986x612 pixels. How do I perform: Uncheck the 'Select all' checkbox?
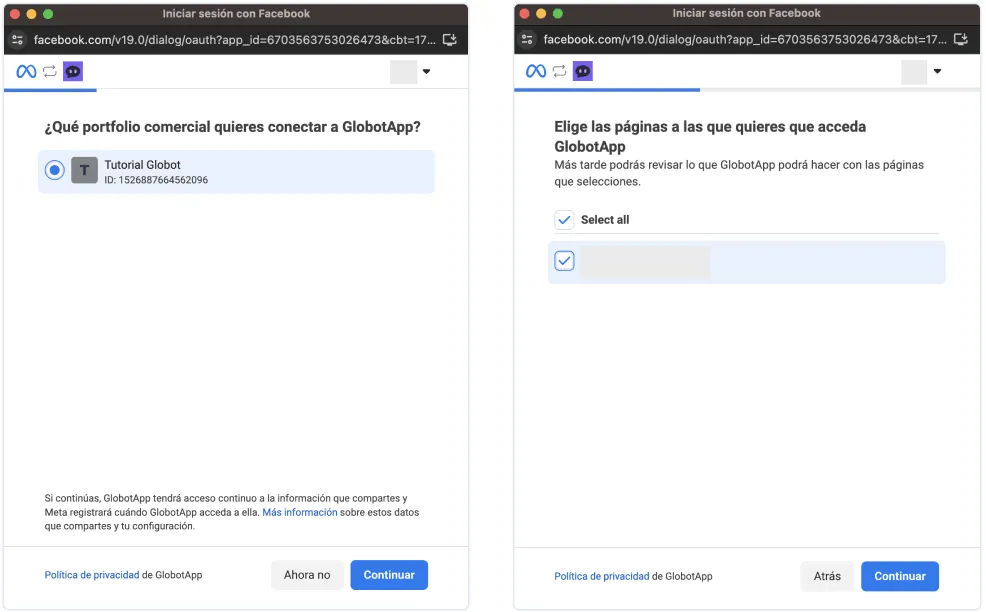click(565, 219)
